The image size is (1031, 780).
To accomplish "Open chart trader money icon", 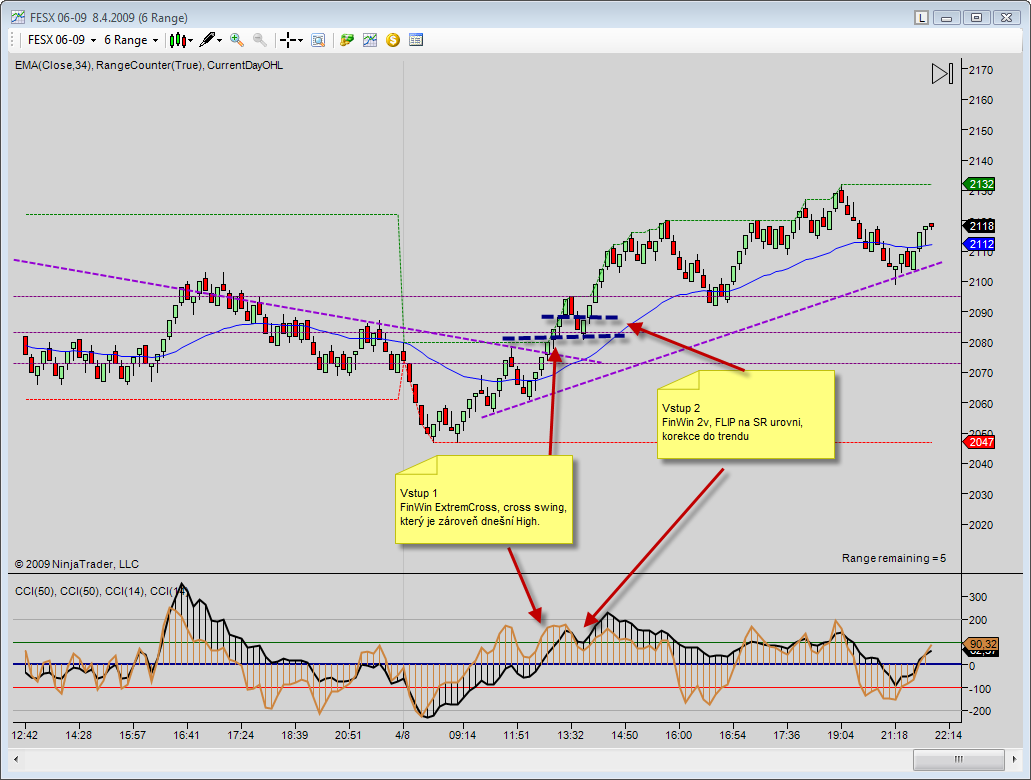I will (x=347, y=40).
